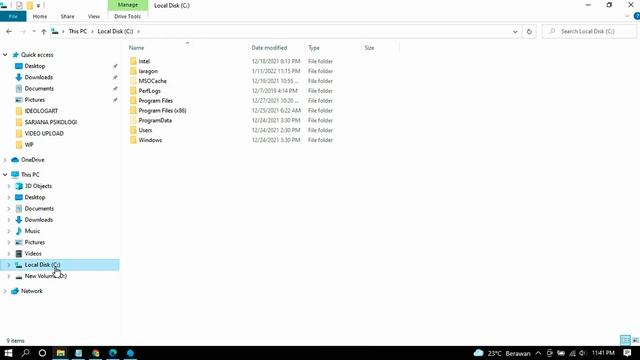
Task: Open Microsoft Edge from the taskbar
Action: pyautogui.click(x=113, y=353)
